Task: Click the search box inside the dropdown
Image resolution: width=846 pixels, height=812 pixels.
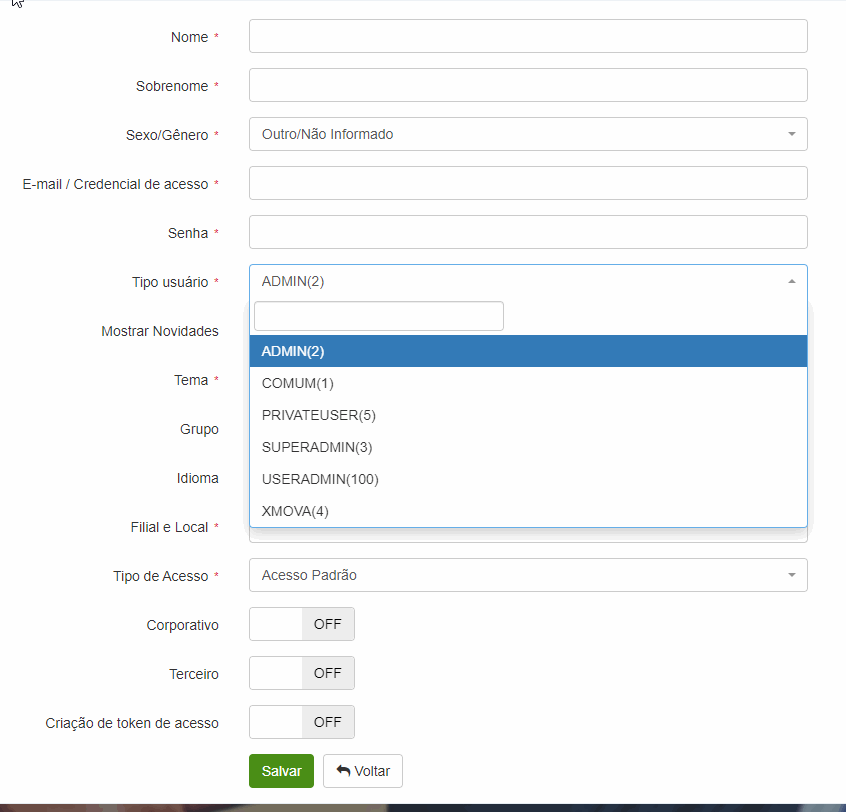Action: pos(378,315)
